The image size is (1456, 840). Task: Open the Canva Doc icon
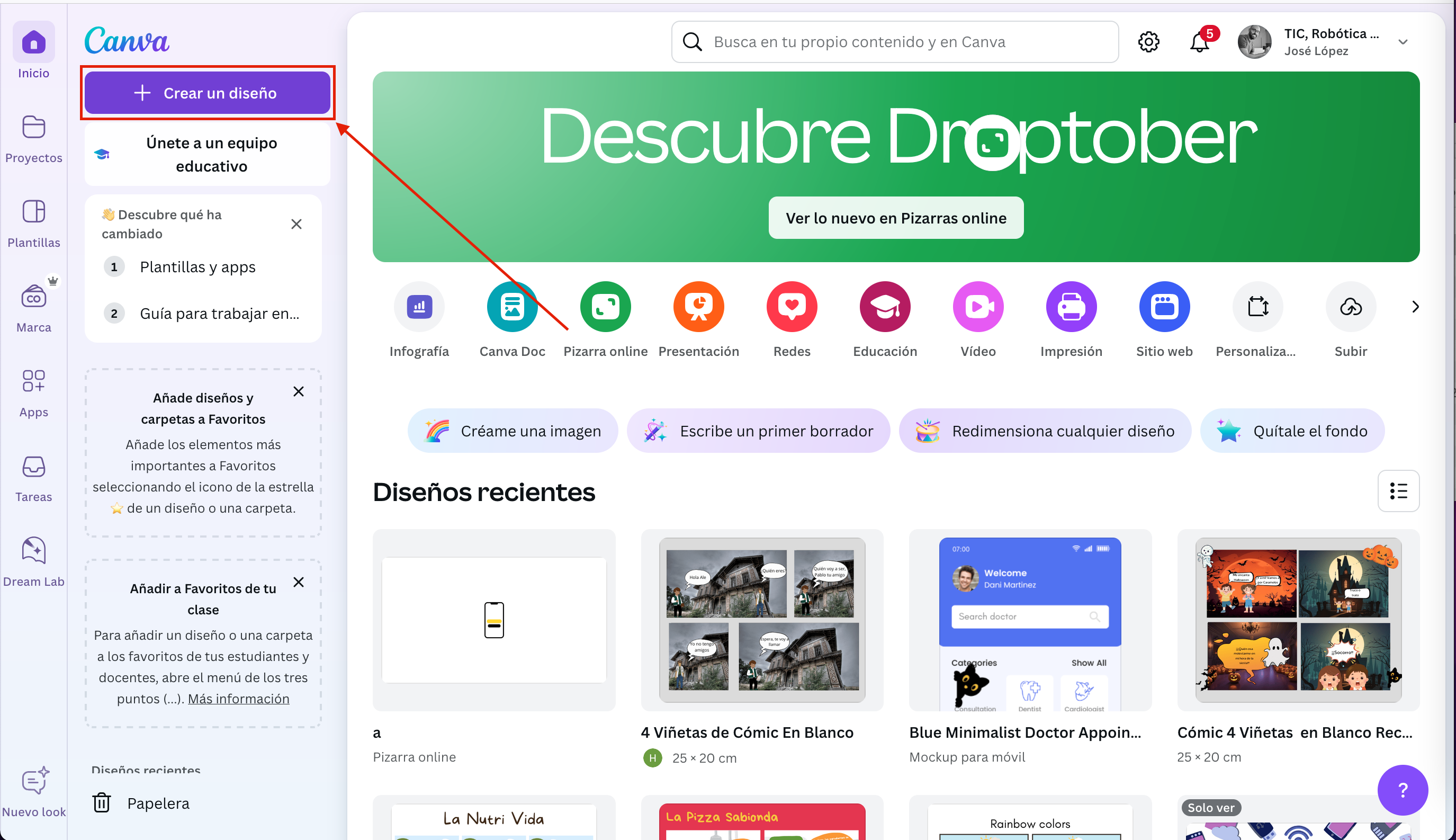click(x=511, y=307)
